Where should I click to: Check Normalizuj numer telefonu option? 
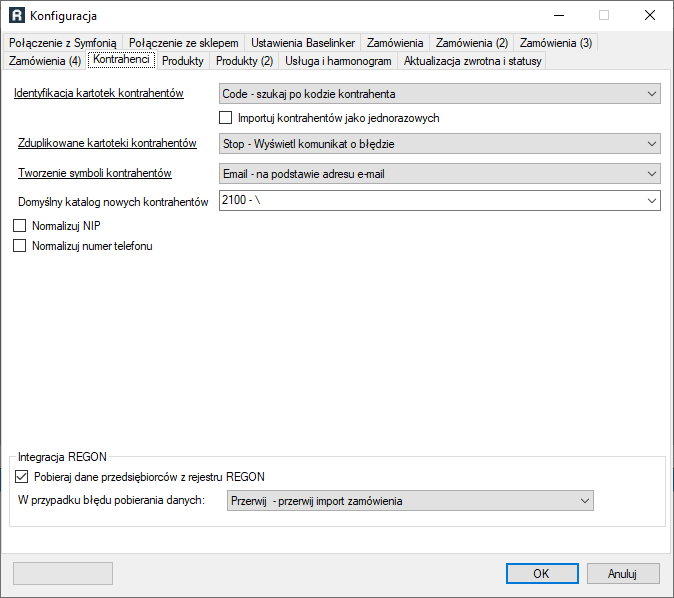(19, 246)
